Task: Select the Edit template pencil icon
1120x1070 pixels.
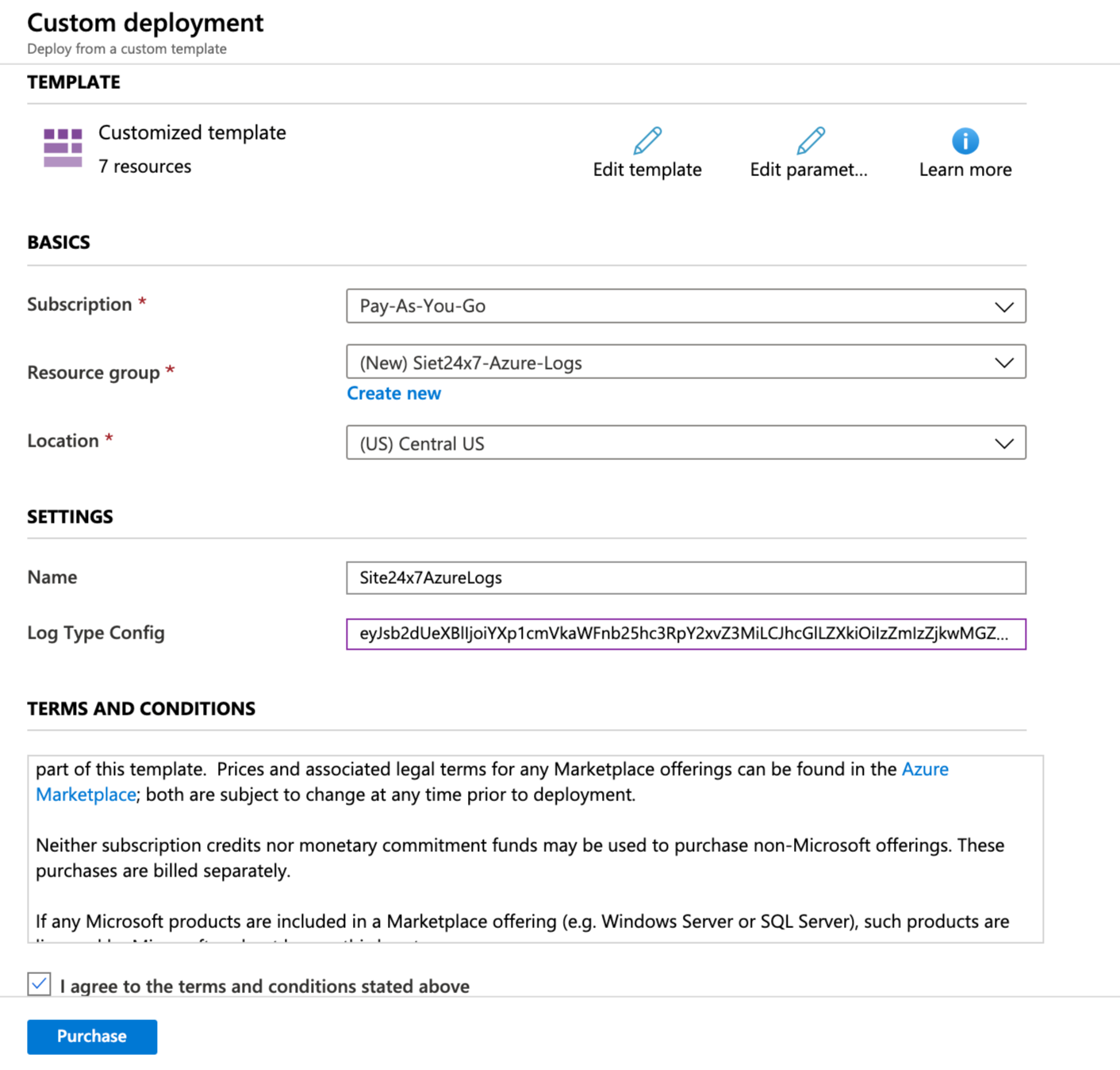Action: (x=646, y=140)
